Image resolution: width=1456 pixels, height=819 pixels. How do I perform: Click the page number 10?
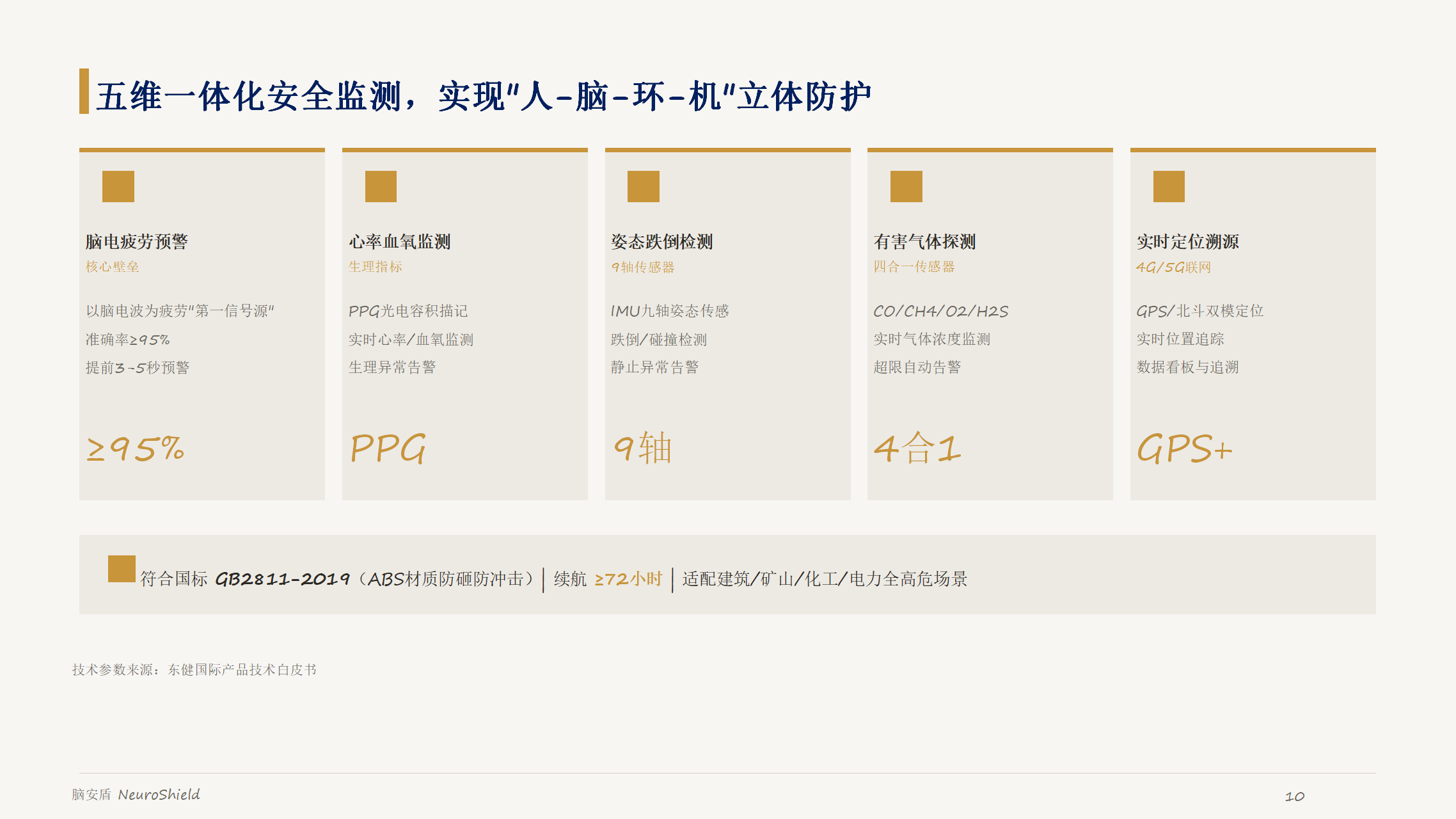[x=1295, y=797]
